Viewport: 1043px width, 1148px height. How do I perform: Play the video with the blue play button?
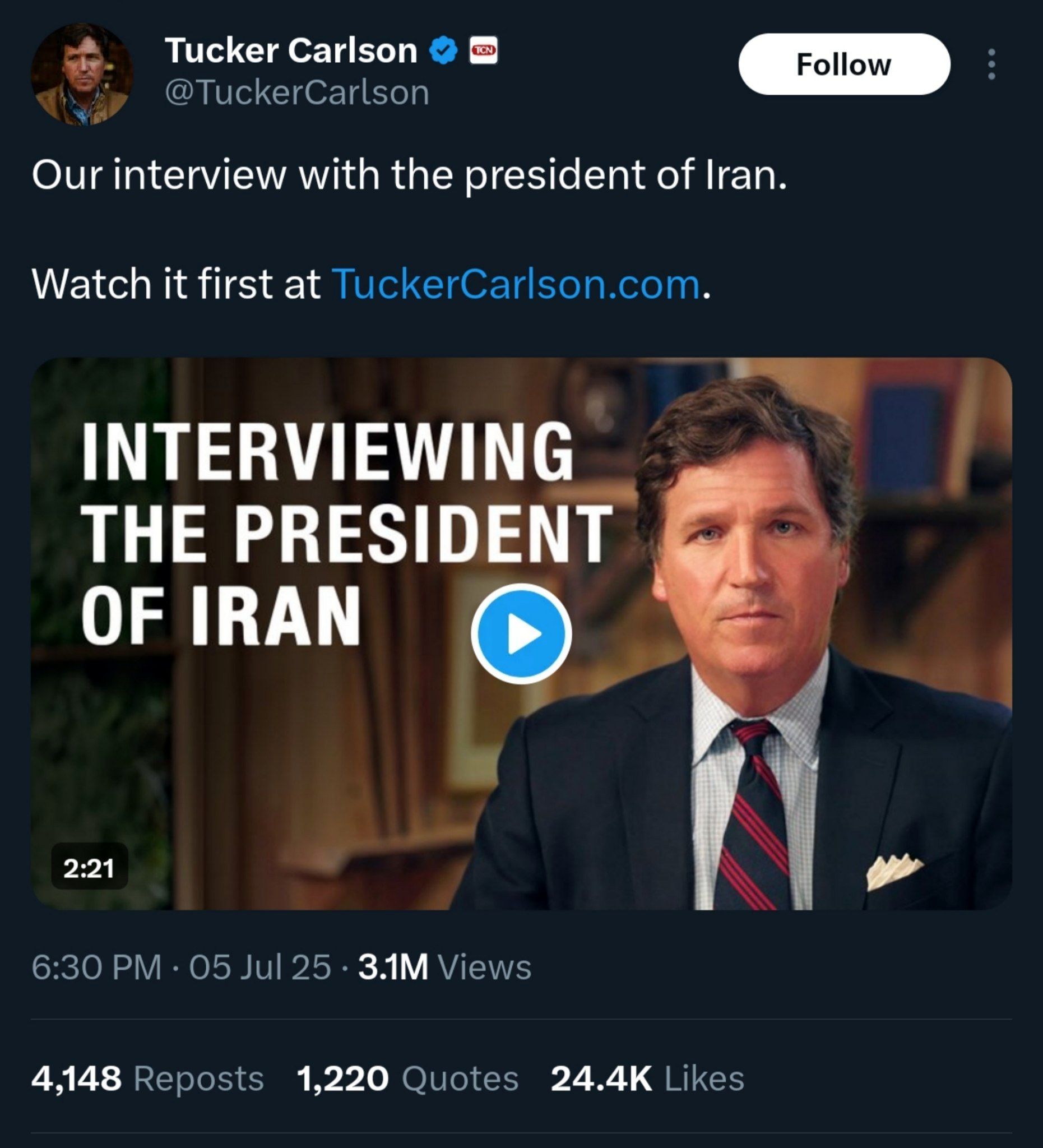click(521, 633)
